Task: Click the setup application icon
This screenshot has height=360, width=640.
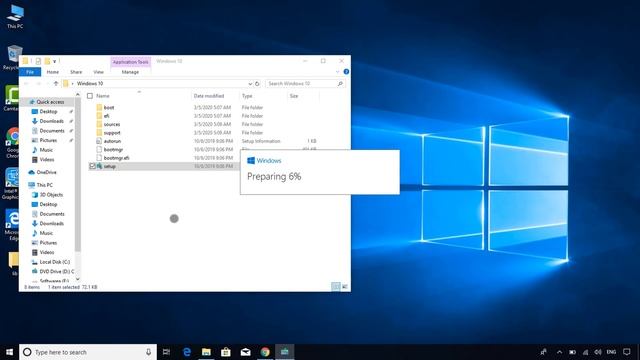Action: pos(99,166)
